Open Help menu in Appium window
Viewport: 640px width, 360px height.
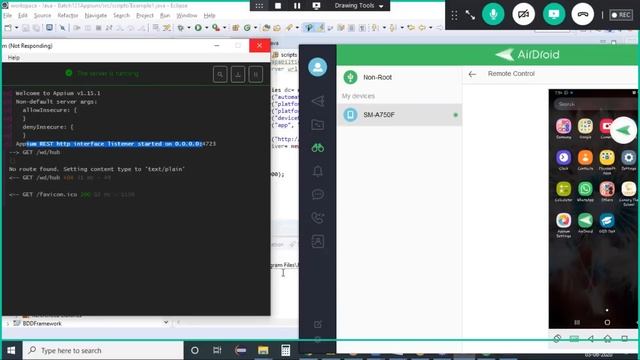coord(13,58)
